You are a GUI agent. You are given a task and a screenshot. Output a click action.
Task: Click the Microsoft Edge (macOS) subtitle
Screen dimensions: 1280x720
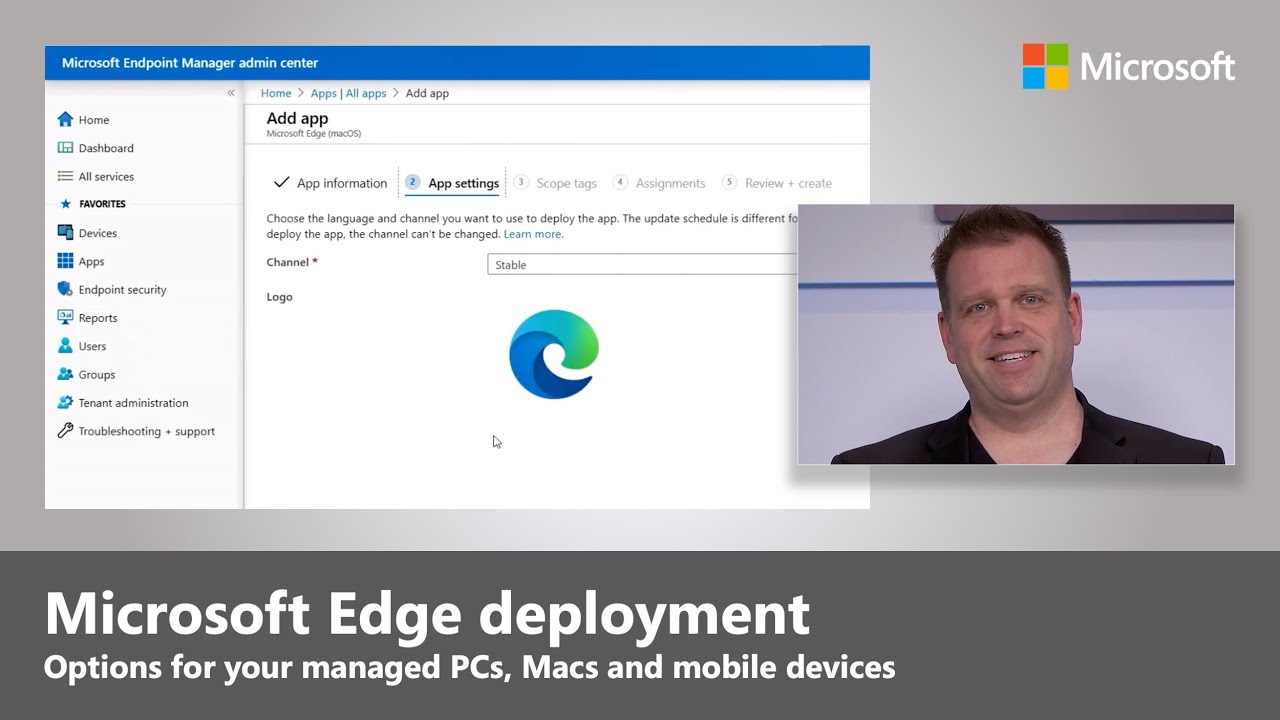(x=314, y=133)
